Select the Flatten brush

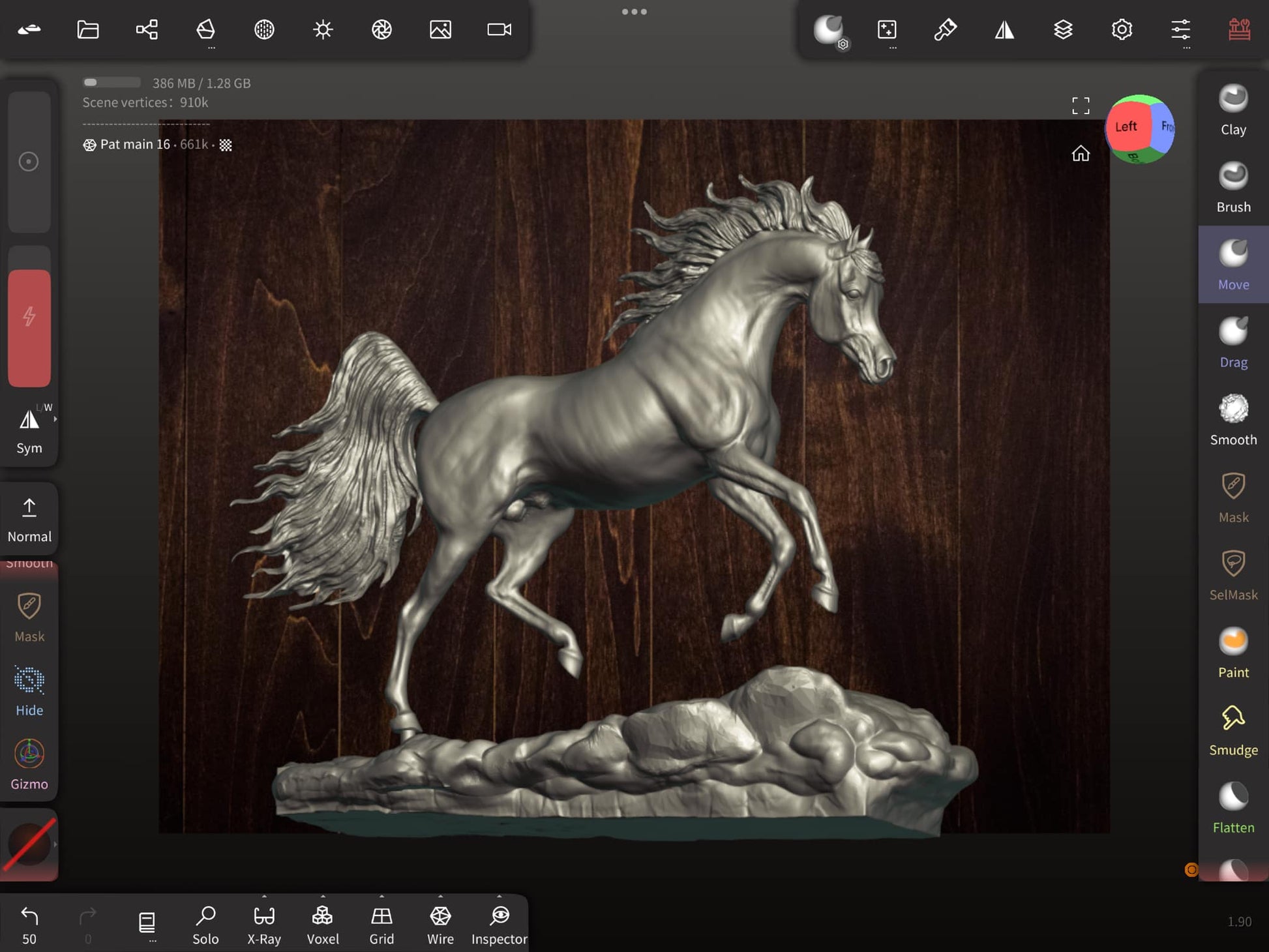pos(1232,807)
